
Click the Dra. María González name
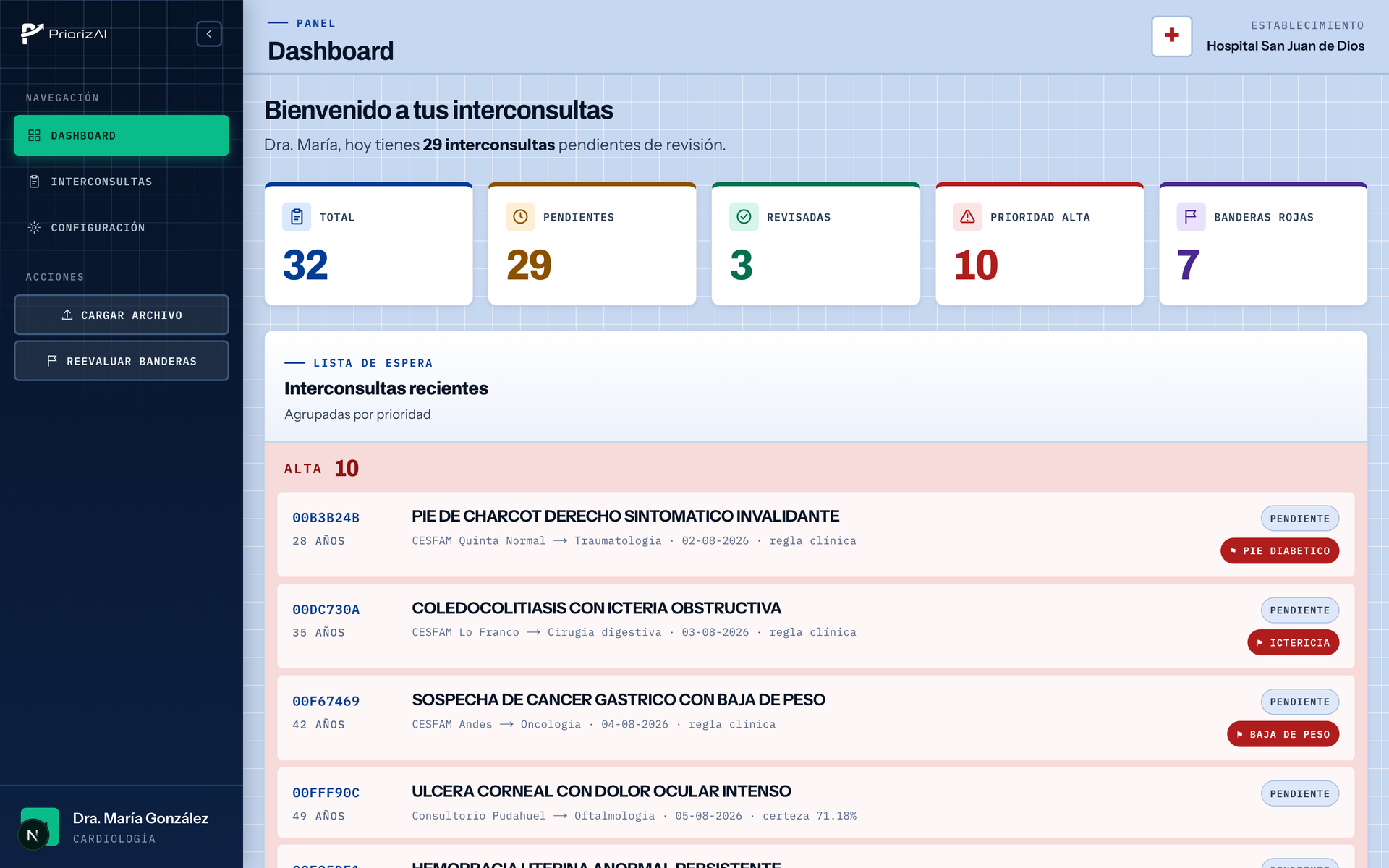[x=140, y=818]
